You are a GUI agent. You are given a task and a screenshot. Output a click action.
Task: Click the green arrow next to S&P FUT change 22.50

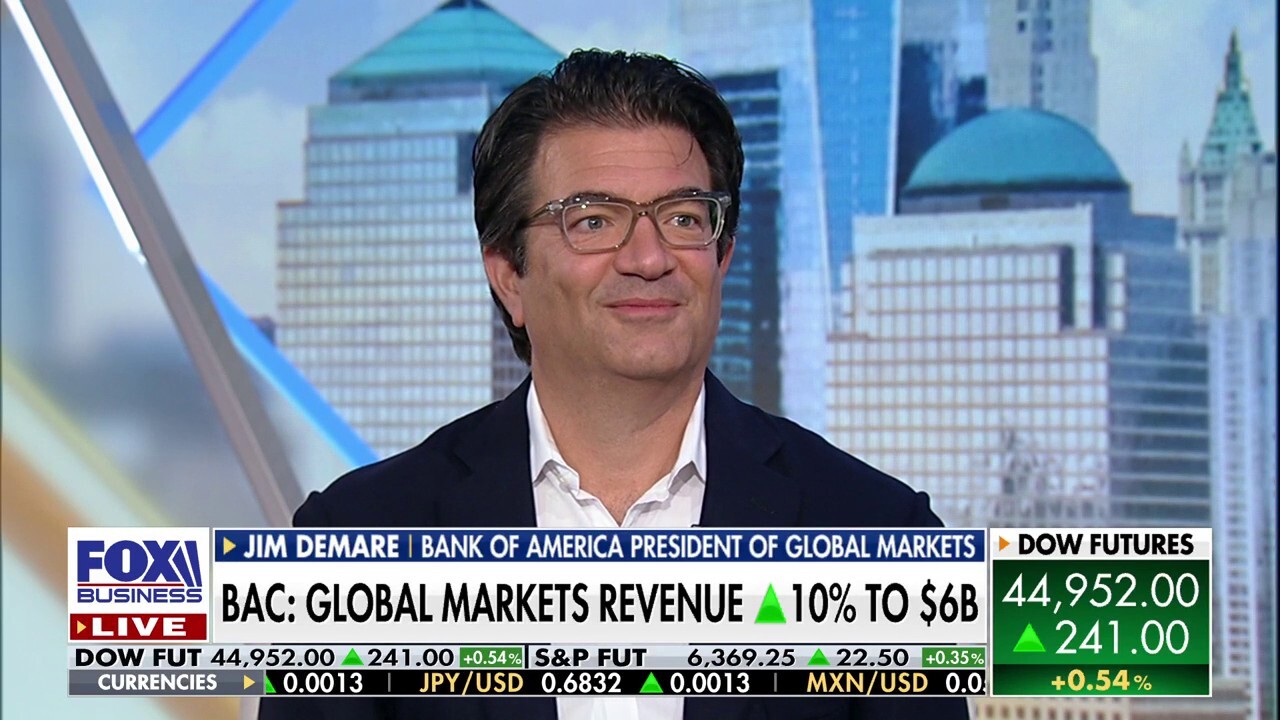(819, 657)
